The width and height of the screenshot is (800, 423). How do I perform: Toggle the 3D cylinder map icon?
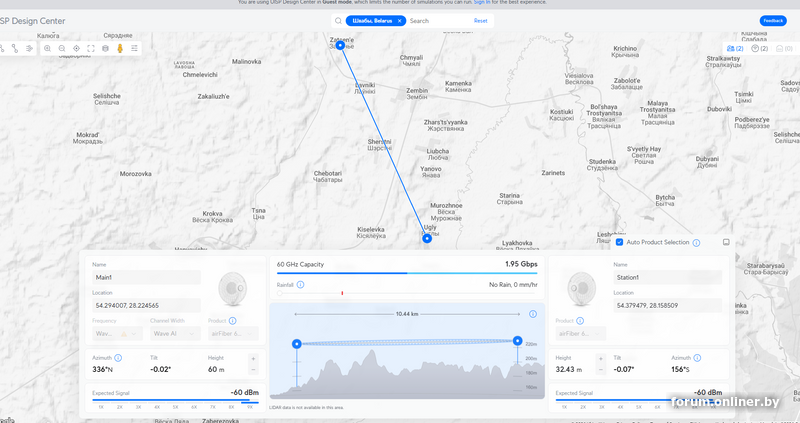[106, 48]
